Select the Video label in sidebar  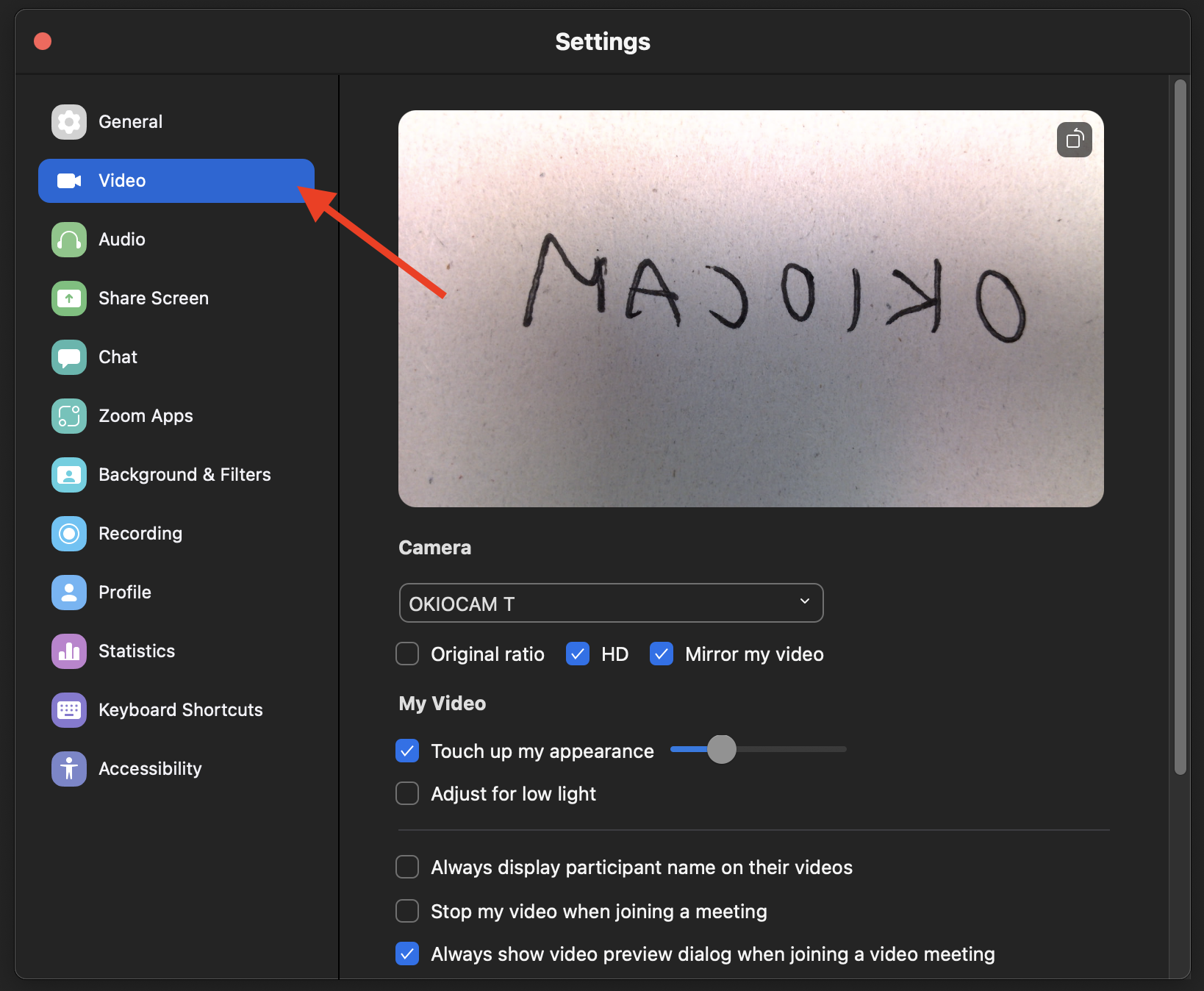coord(122,181)
